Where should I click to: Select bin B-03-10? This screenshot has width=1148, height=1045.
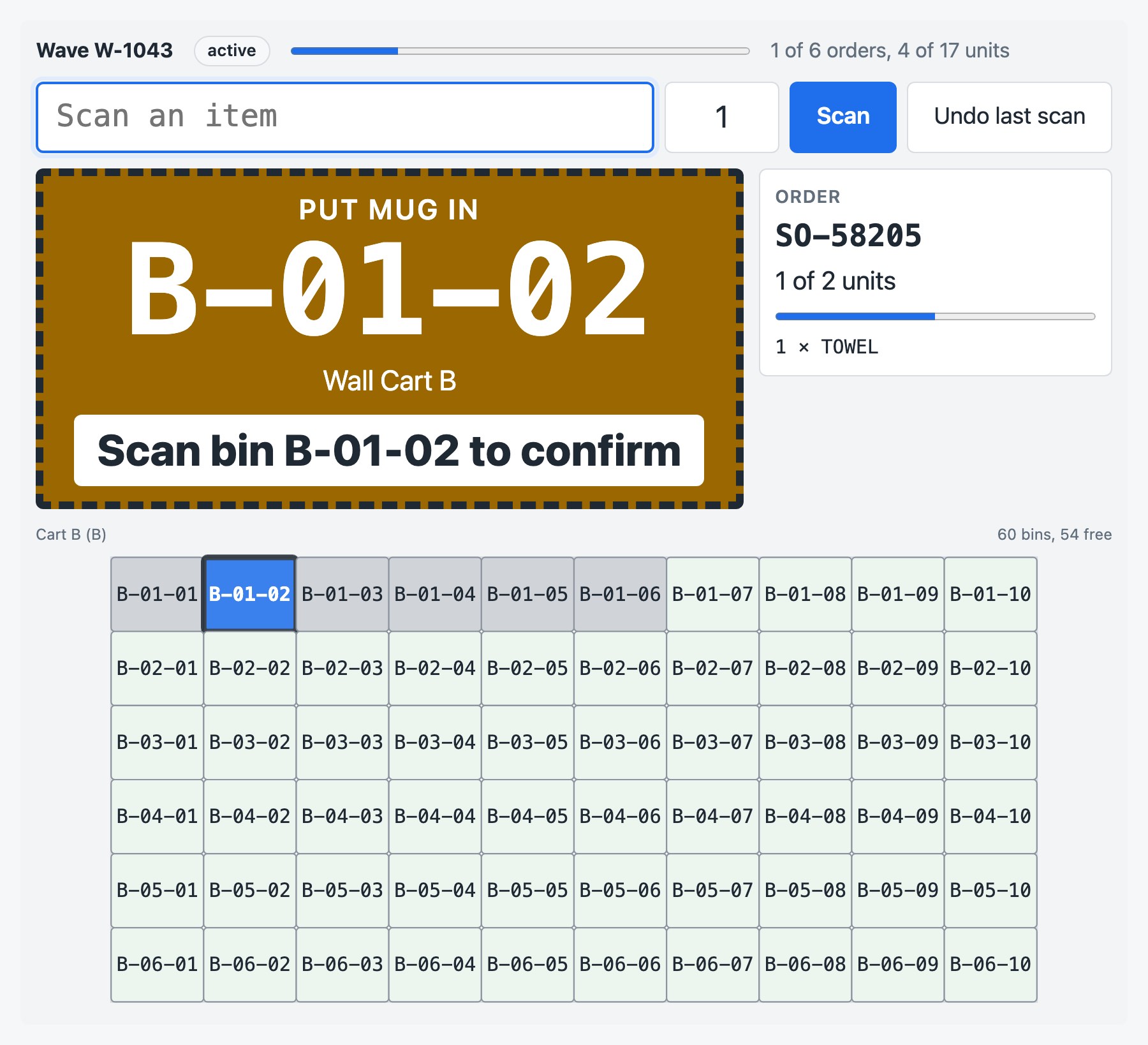tap(990, 742)
